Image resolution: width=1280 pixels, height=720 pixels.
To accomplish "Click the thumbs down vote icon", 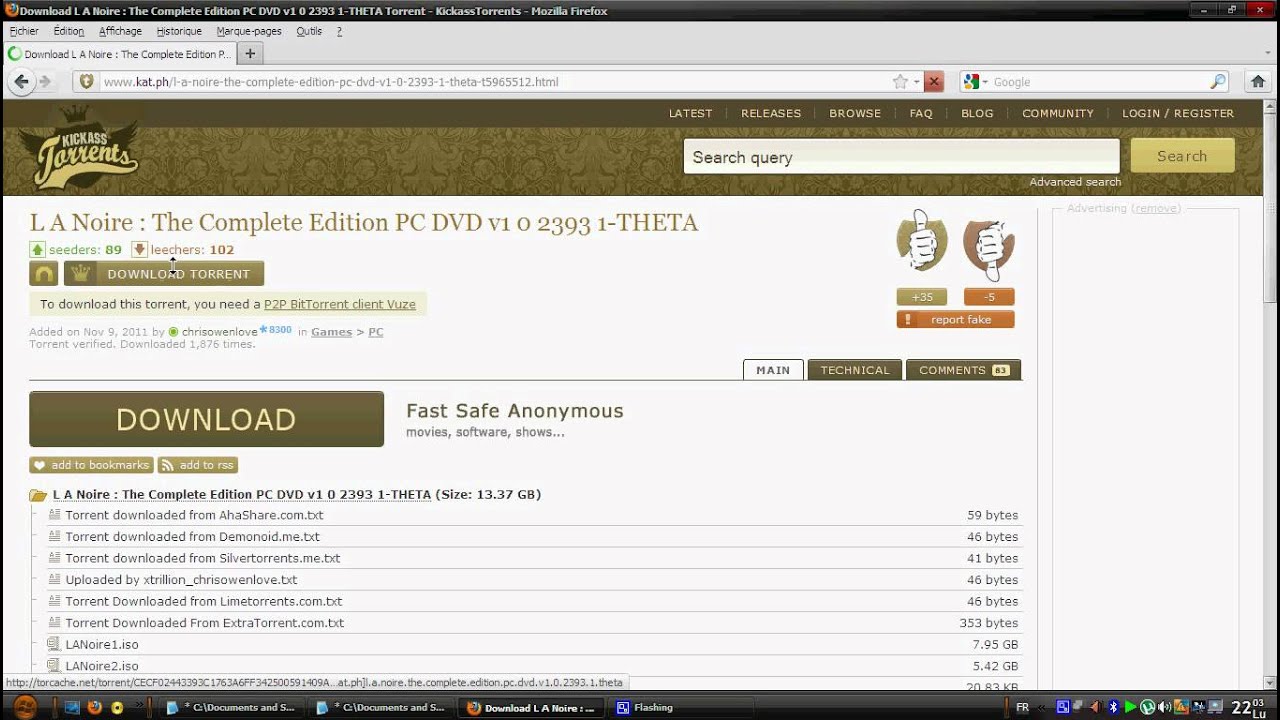I will 988,244.
